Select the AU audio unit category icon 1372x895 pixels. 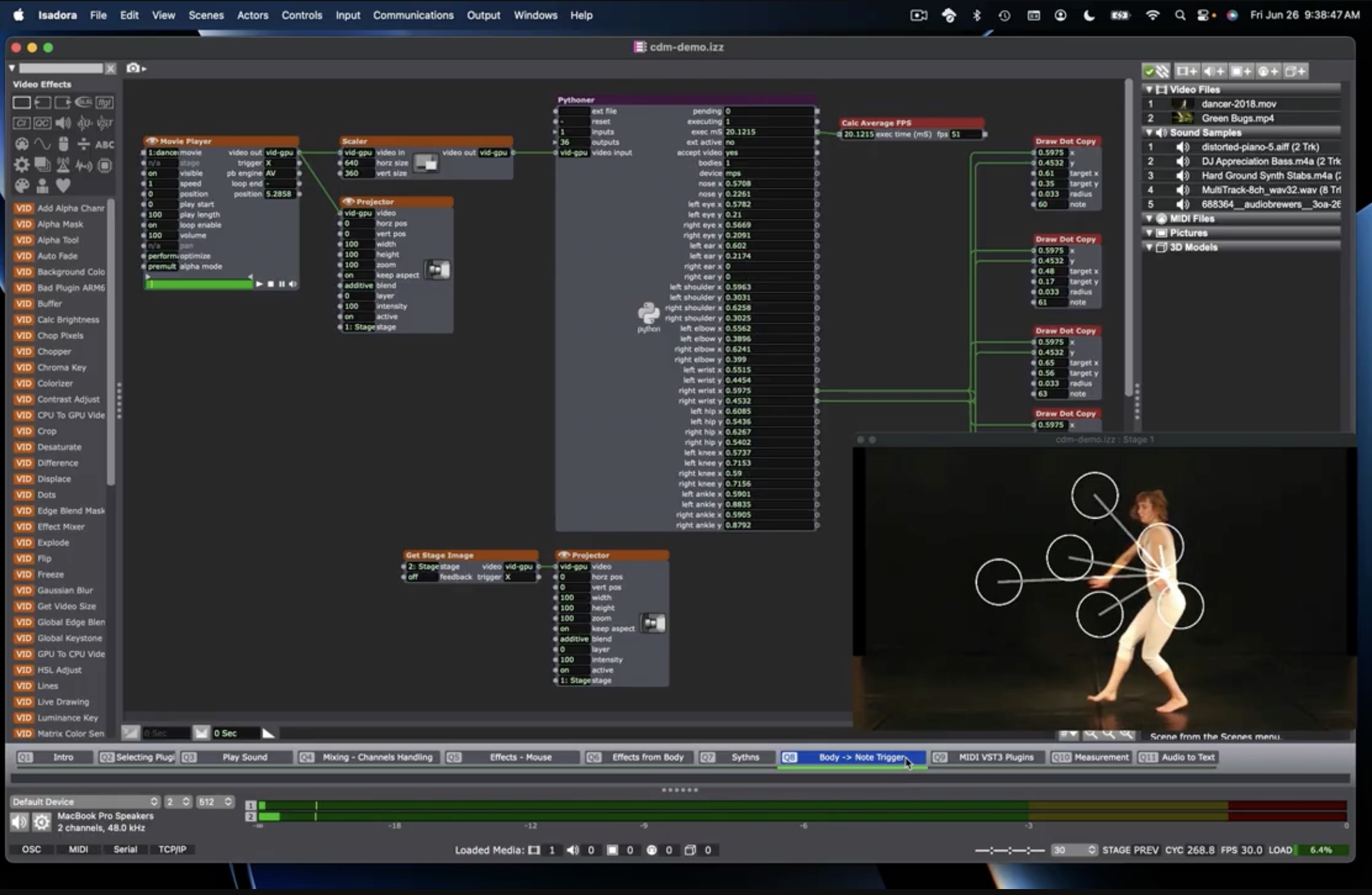84,123
